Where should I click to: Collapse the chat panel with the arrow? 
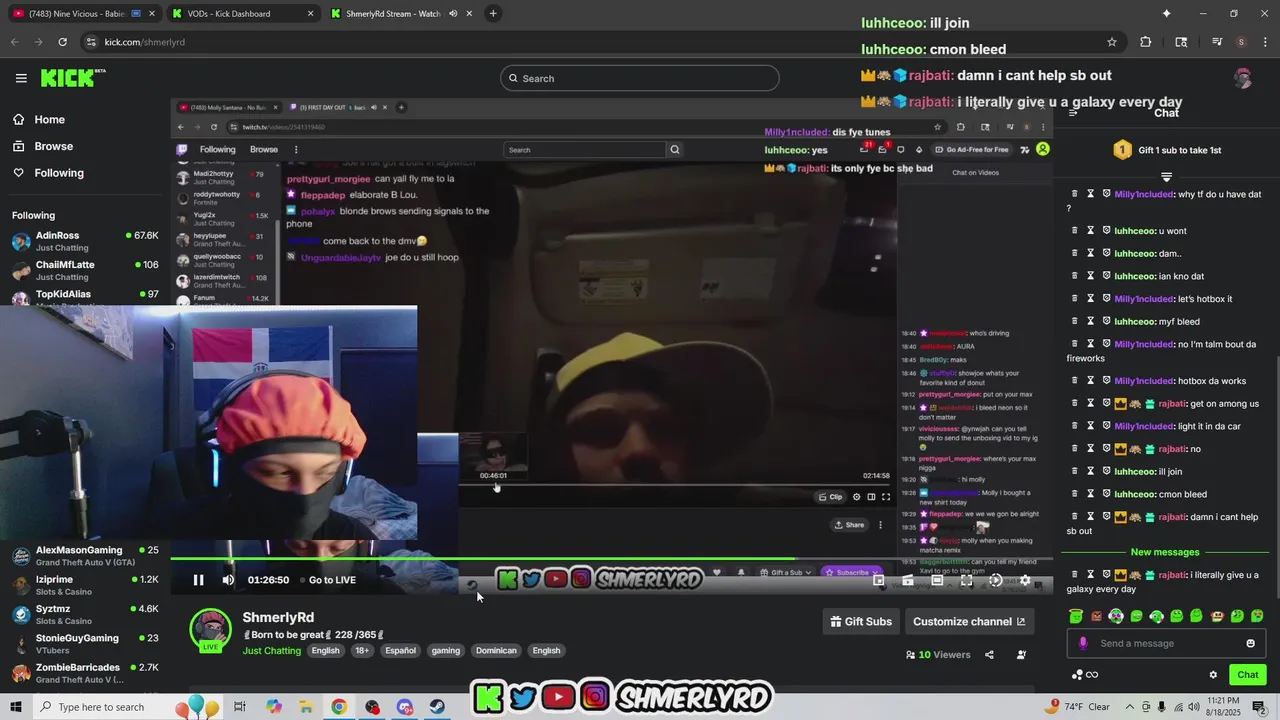pyautogui.click(x=1072, y=113)
